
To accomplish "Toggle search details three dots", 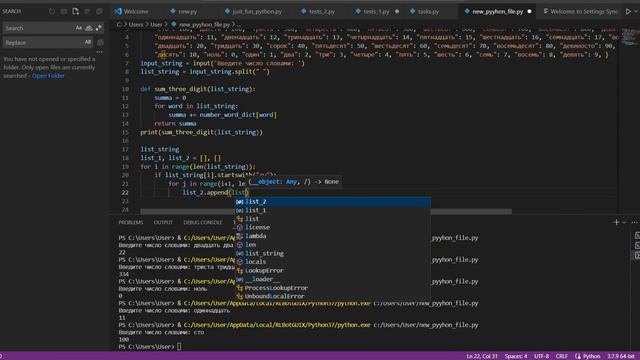I will (99, 52).
